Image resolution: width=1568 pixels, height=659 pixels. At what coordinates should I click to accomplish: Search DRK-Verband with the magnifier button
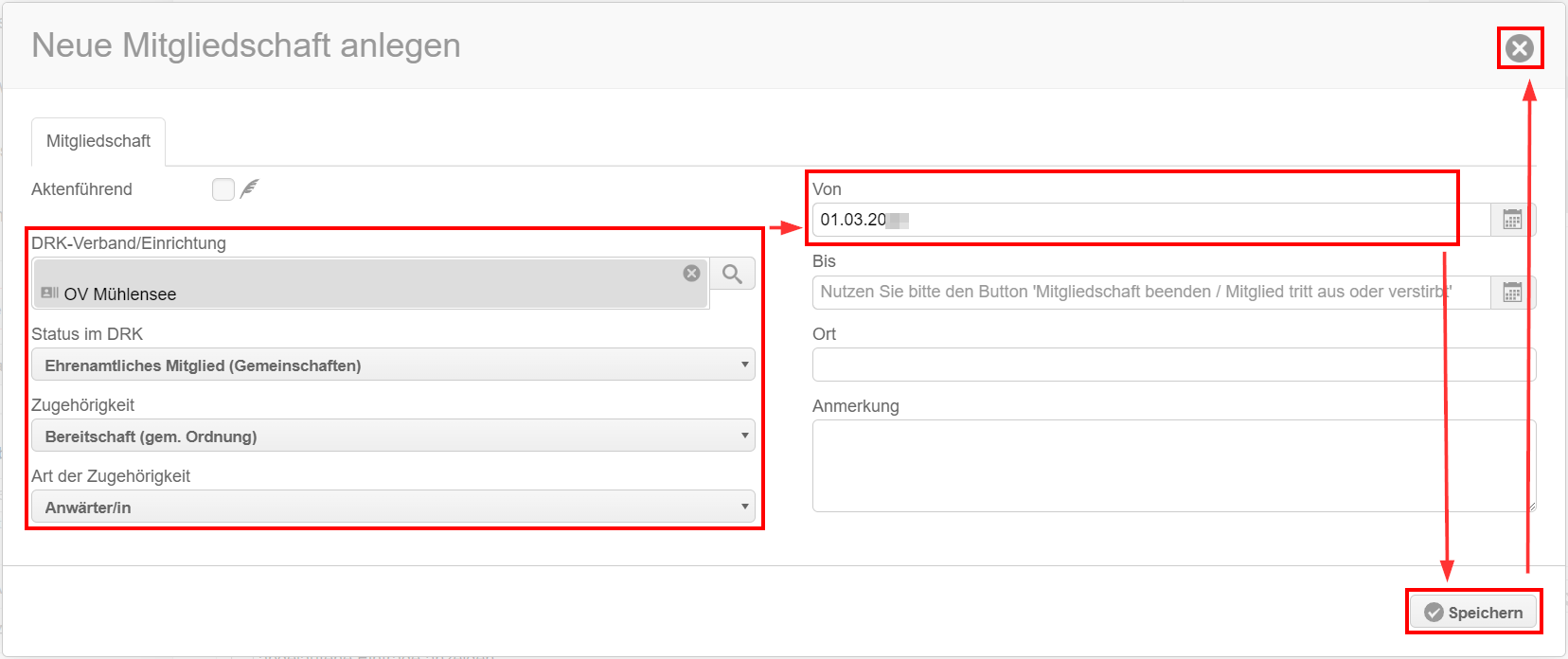[732, 274]
